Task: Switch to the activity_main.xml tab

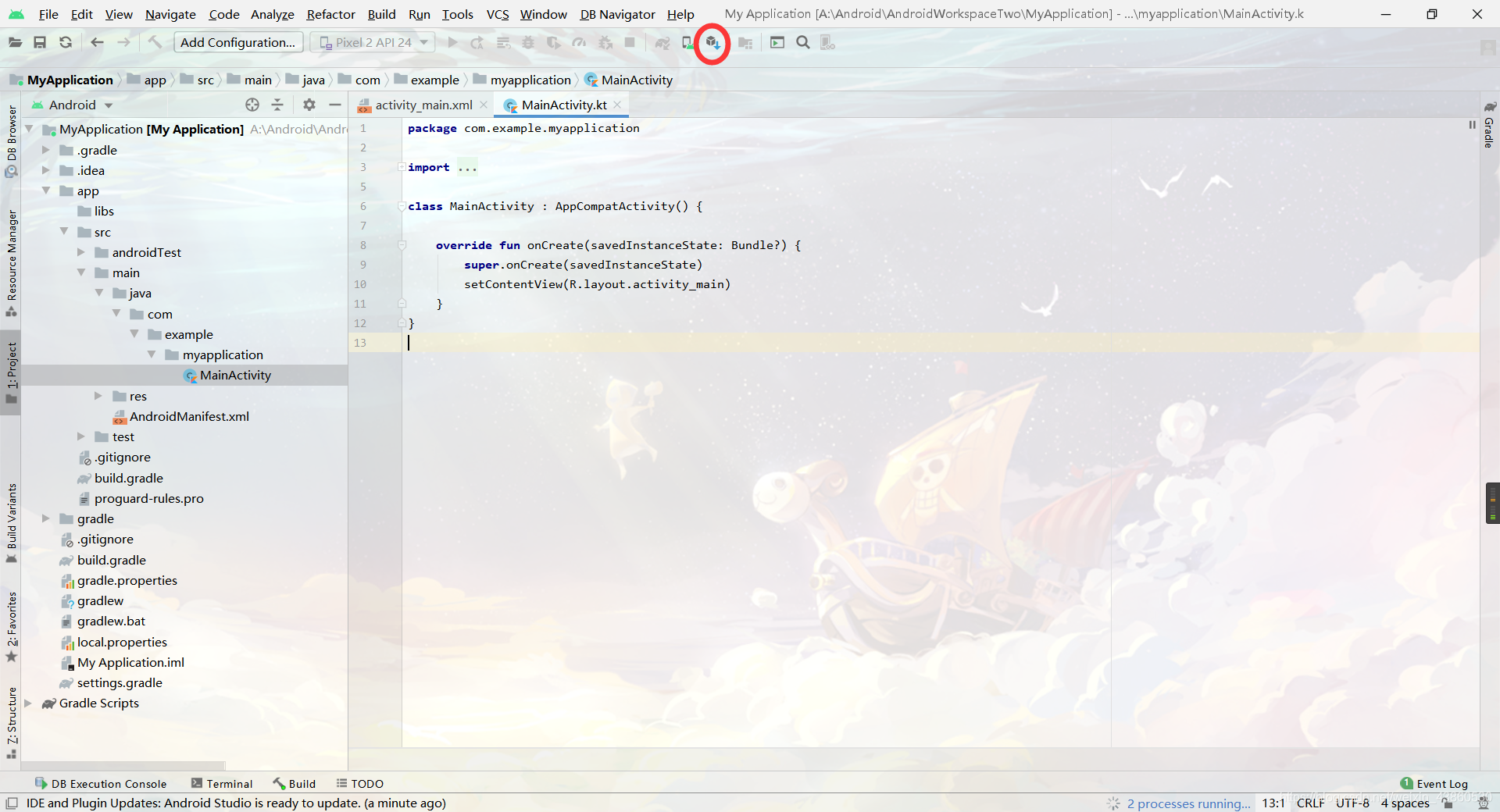Action: (423, 105)
